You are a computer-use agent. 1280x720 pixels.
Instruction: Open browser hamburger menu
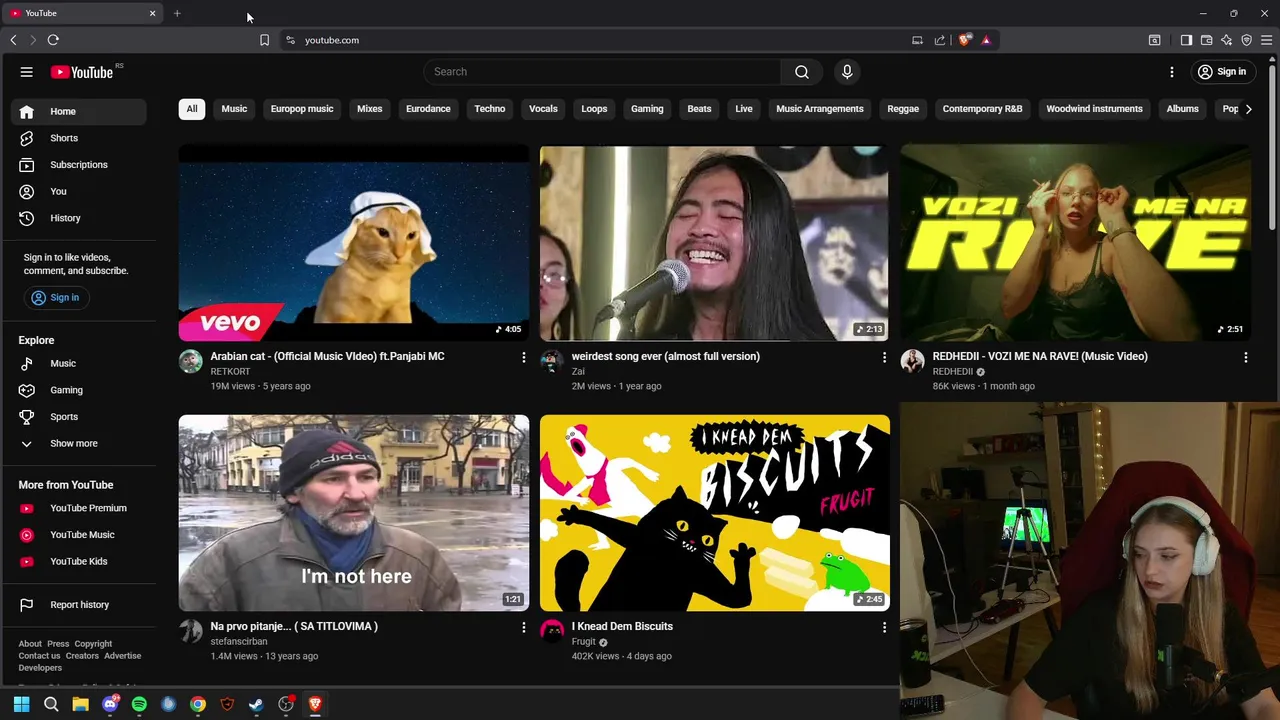(1266, 40)
